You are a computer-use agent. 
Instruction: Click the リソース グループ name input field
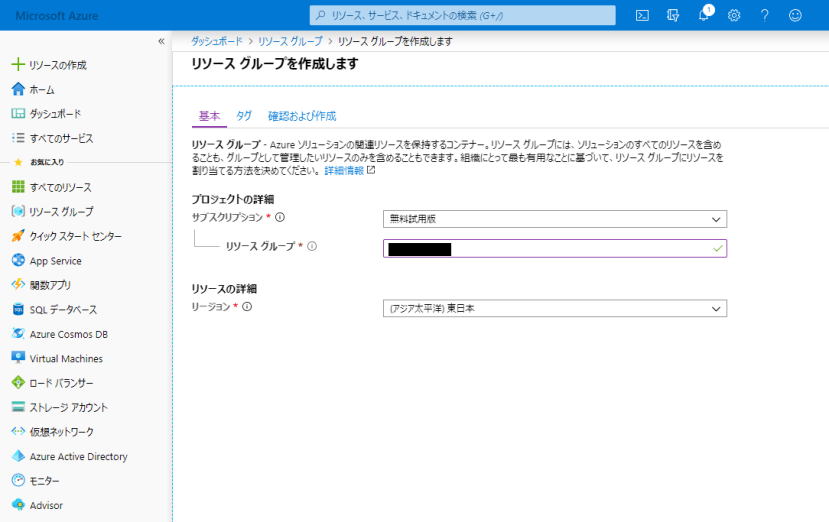[555, 249]
